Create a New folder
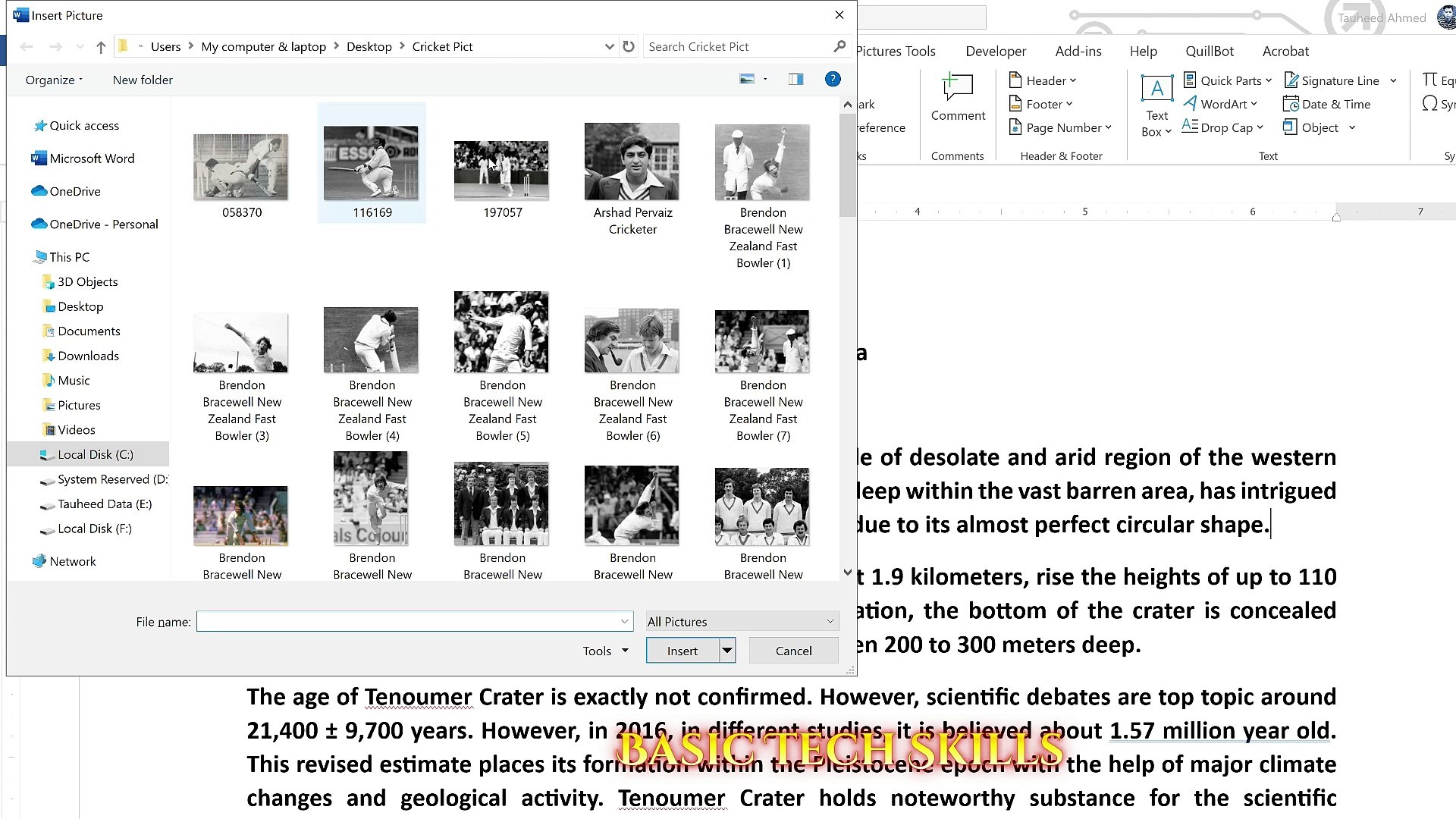The image size is (1456, 819). (141, 80)
